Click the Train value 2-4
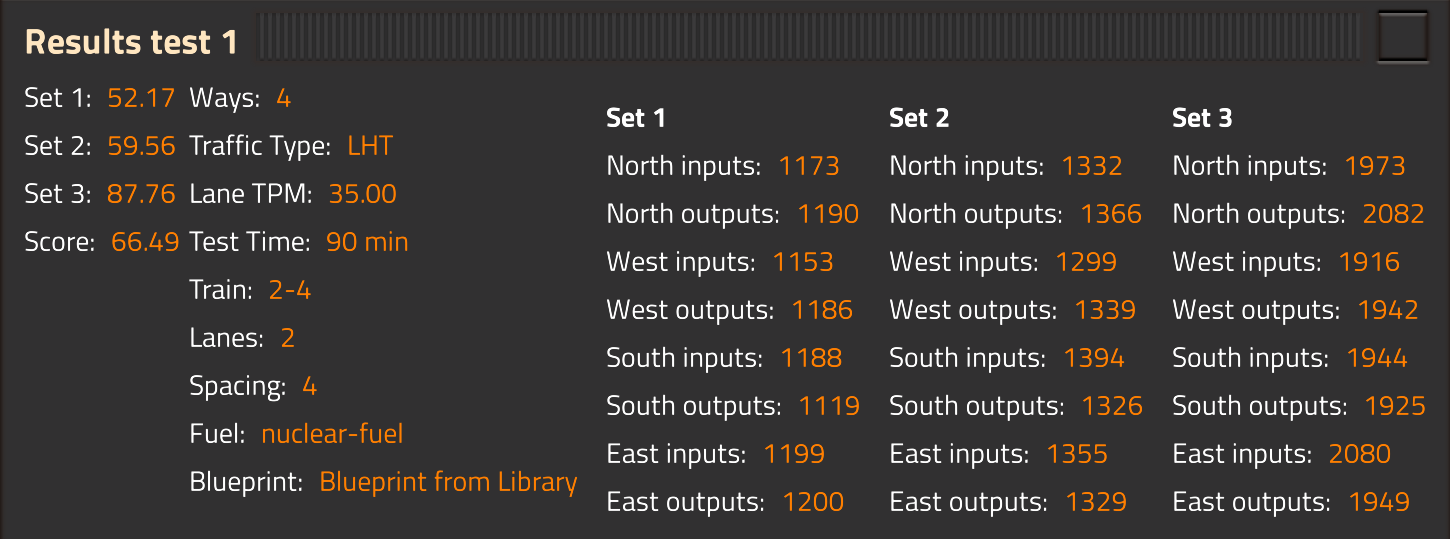Image resolution: width=1450 pixels, height=539 pixels. [x=290, y=290]
